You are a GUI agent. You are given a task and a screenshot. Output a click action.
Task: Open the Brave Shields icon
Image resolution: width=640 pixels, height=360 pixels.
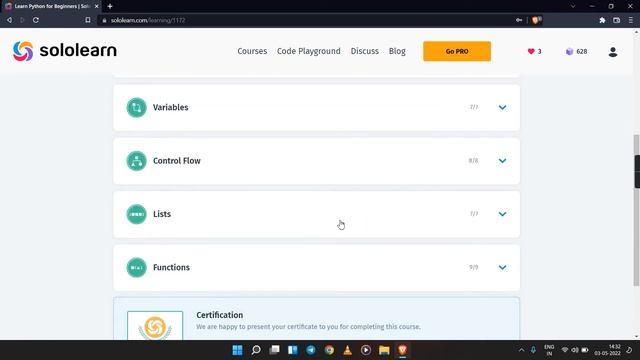pos(536,20)
